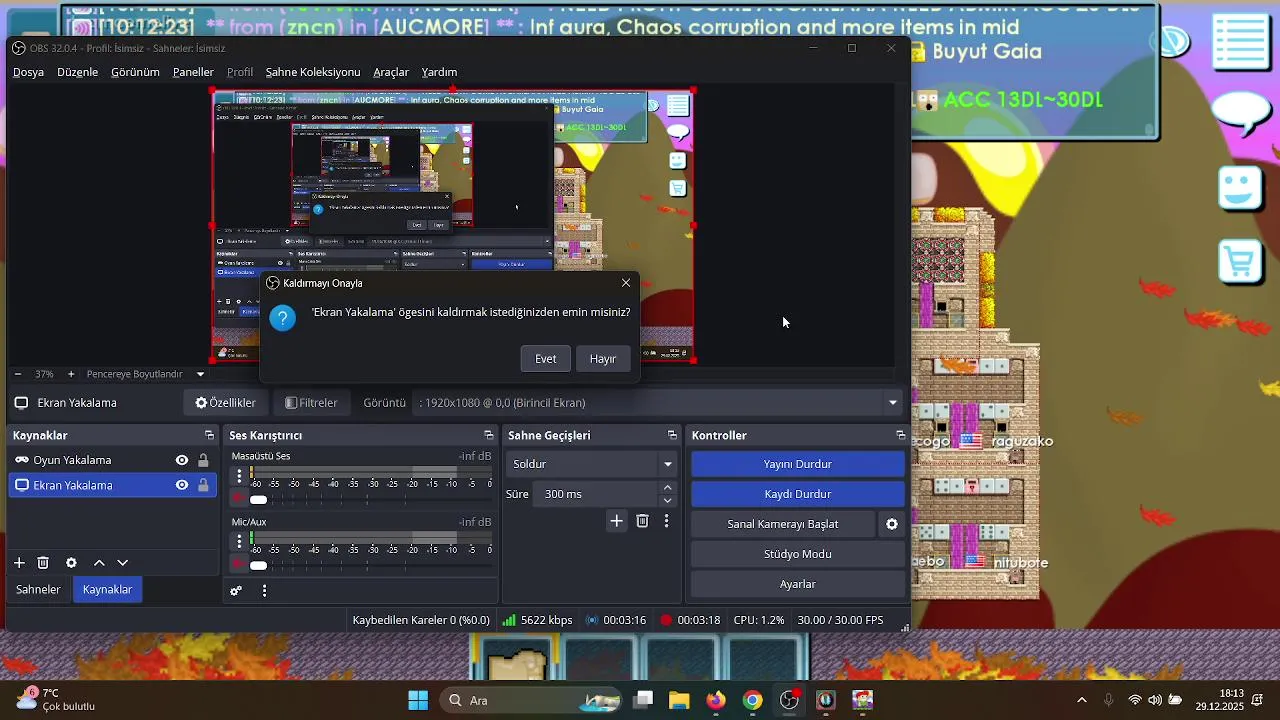The width and height of the screenshot is (1280, 720).
Task: Mute the Masaüstü Ses speaker icon
Action: click(x=238, y=498)
